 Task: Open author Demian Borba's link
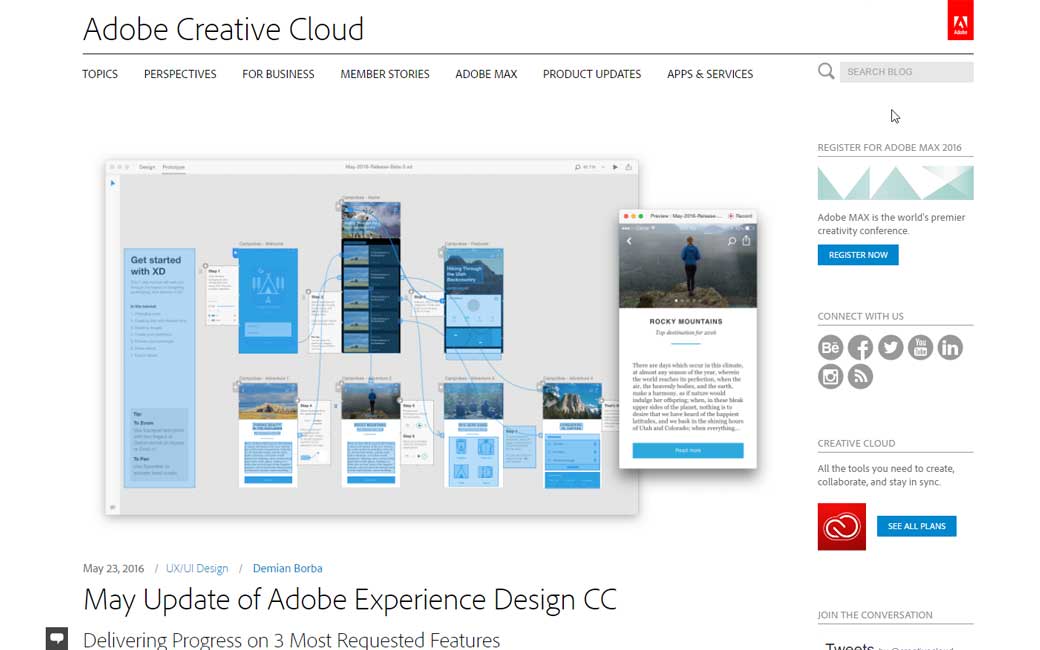[287, 568]
